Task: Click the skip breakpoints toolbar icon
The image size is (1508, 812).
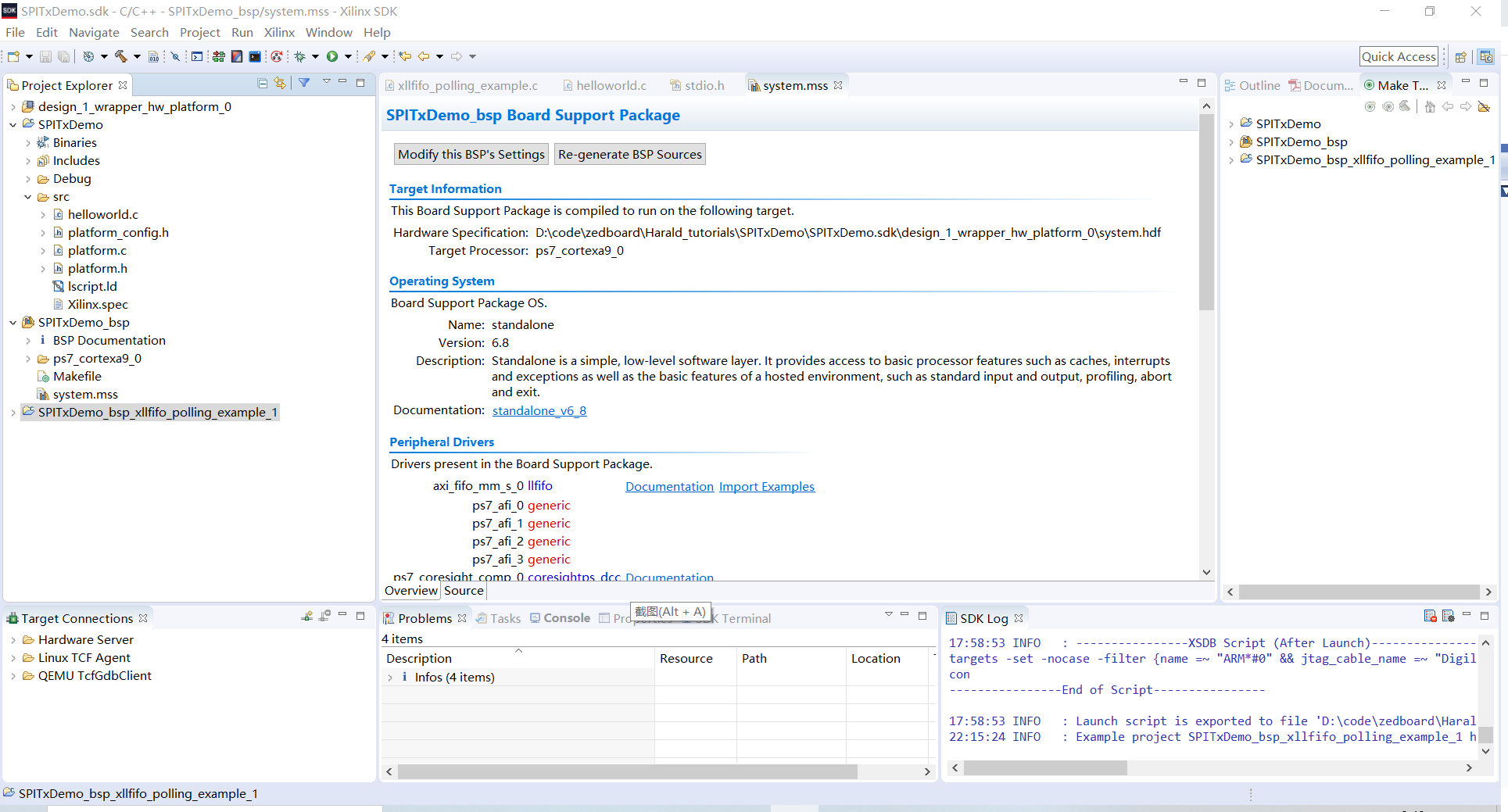Action: pyautogui.click(x=175, y=56)
